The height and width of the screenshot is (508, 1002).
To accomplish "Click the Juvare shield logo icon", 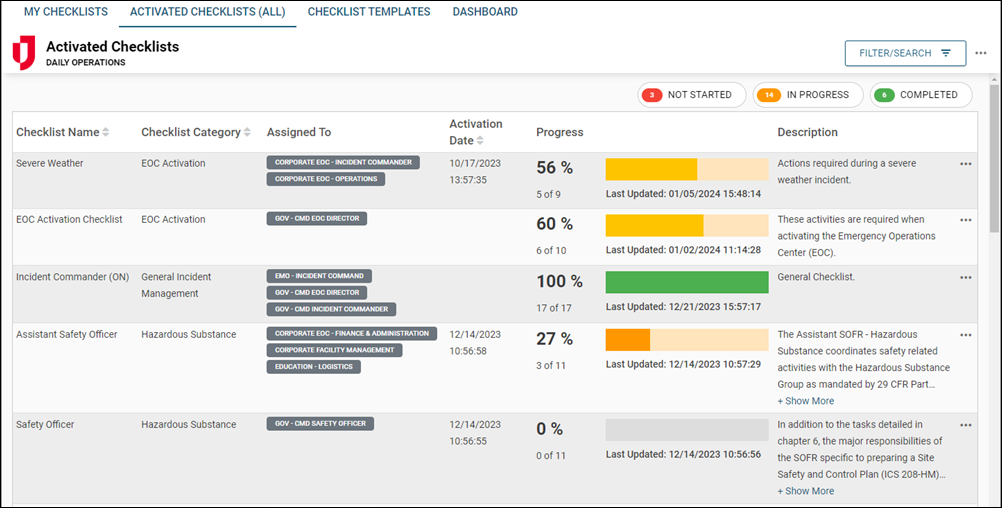I will click(x=23, y=53).
